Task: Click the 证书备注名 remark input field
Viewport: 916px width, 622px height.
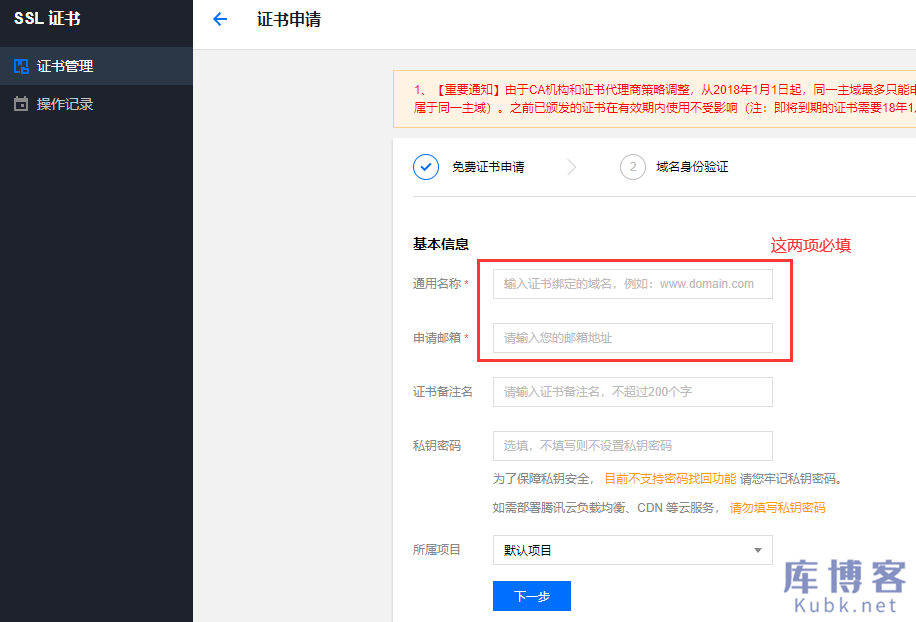Action: point(632,392)
